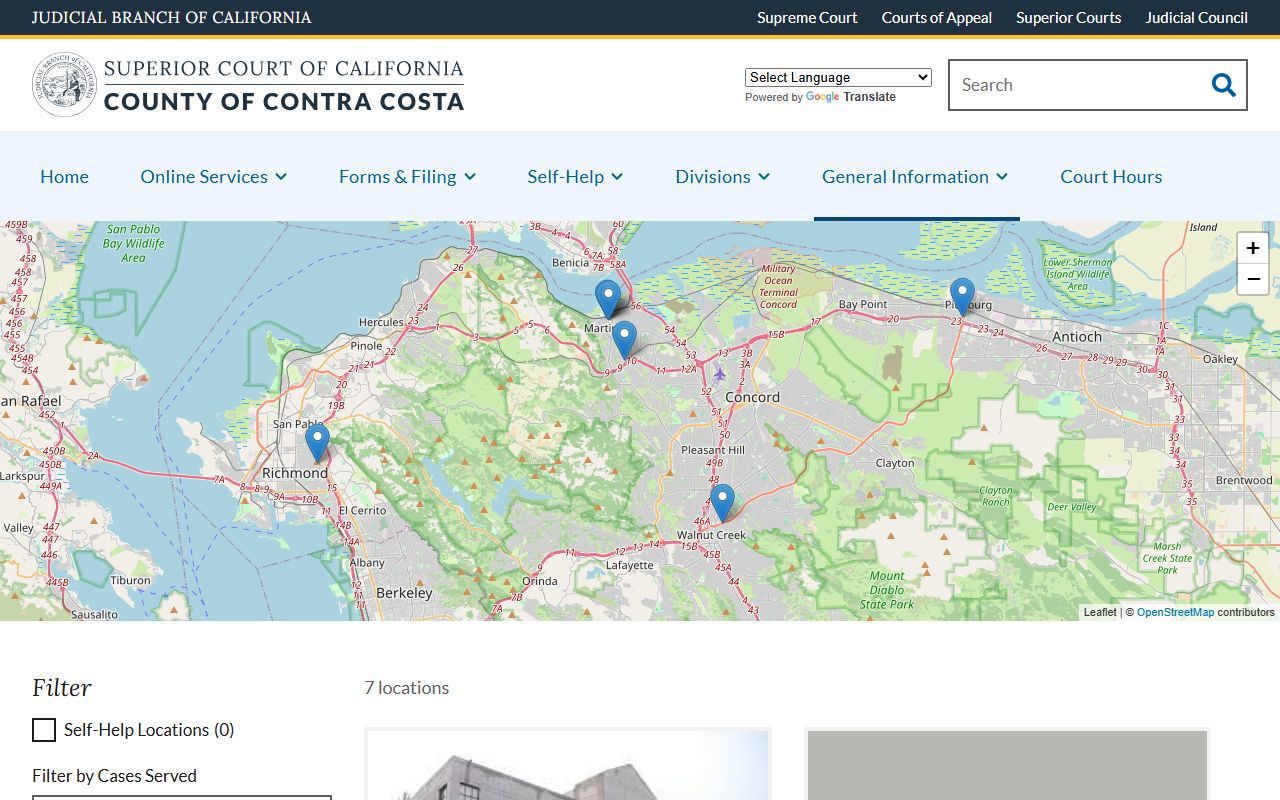Click the Superior Court seal logo
1280x800 pixels.
[64, 85]
